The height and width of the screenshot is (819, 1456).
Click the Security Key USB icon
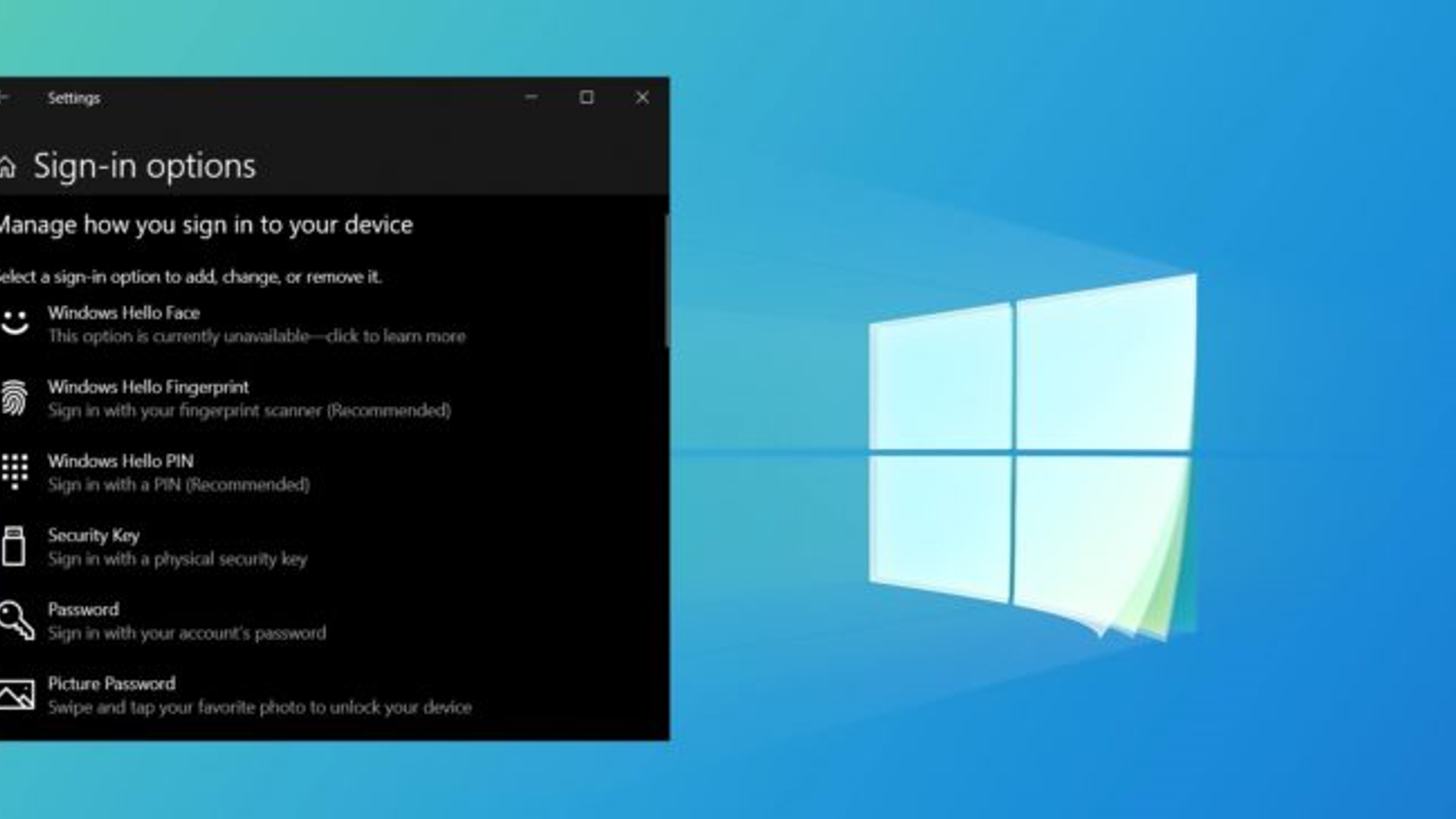14,546
